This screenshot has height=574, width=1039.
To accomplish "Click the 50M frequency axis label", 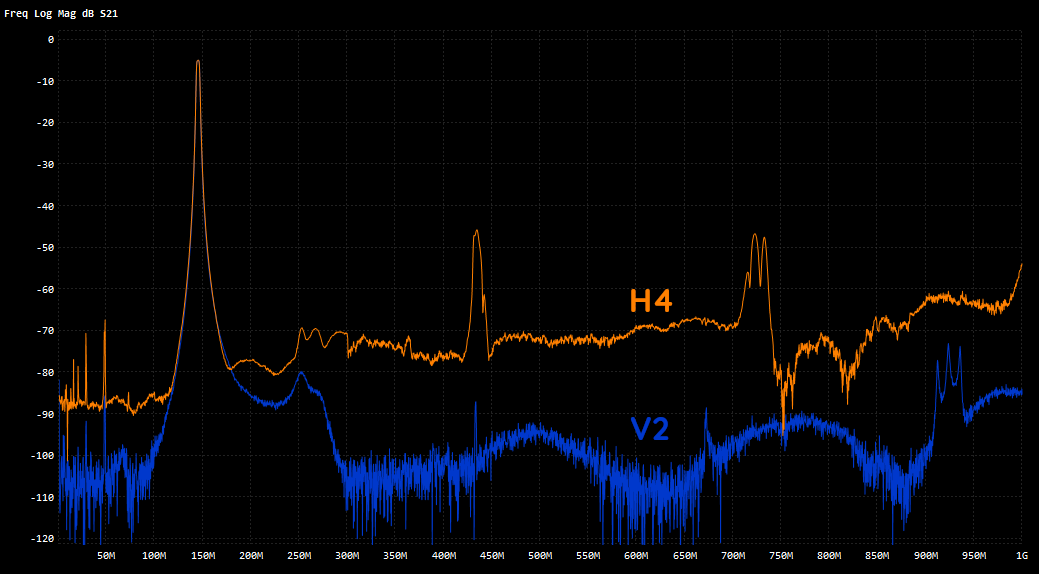I will click(107, 555).
